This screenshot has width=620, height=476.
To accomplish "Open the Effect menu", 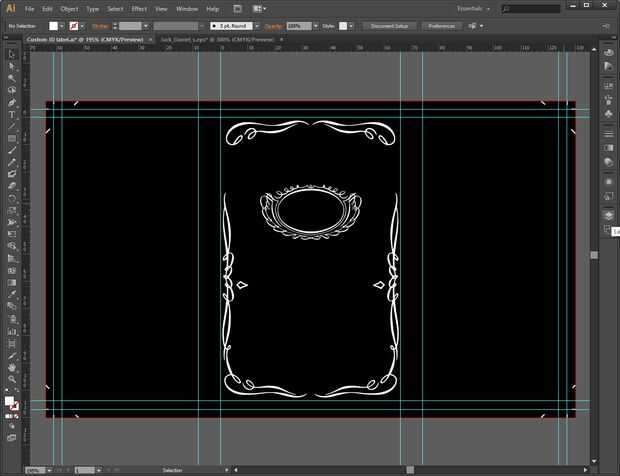I will pos(139,8).
